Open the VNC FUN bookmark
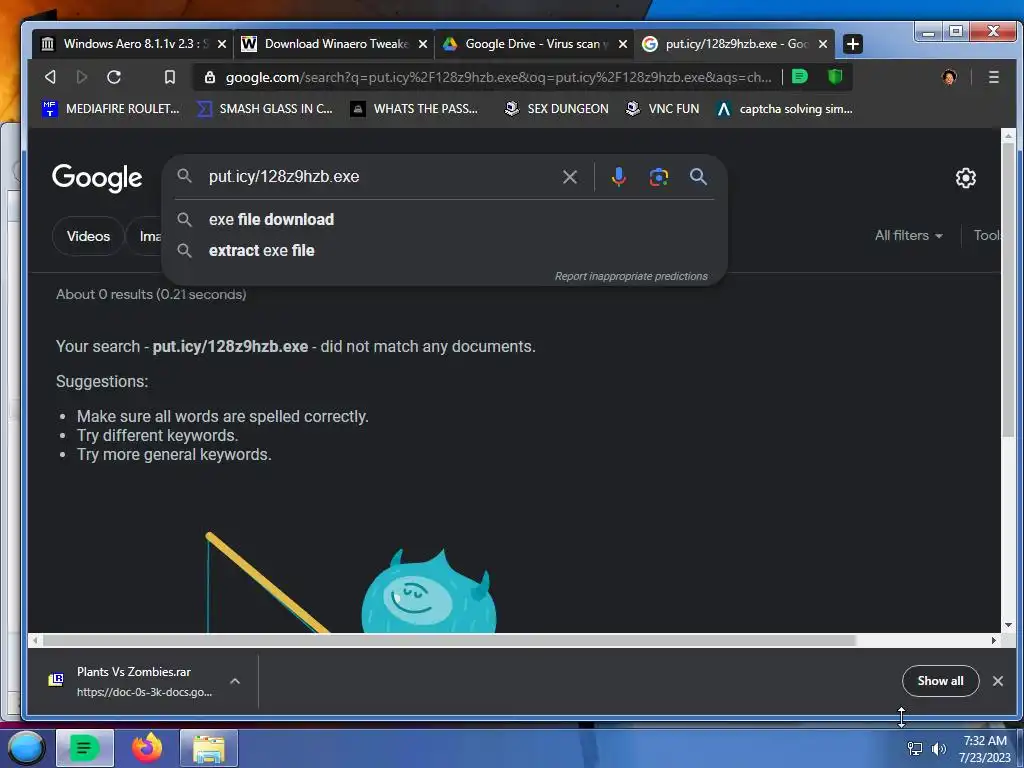The width and height of the screenshot is (1024, 768). coord(662,109)
